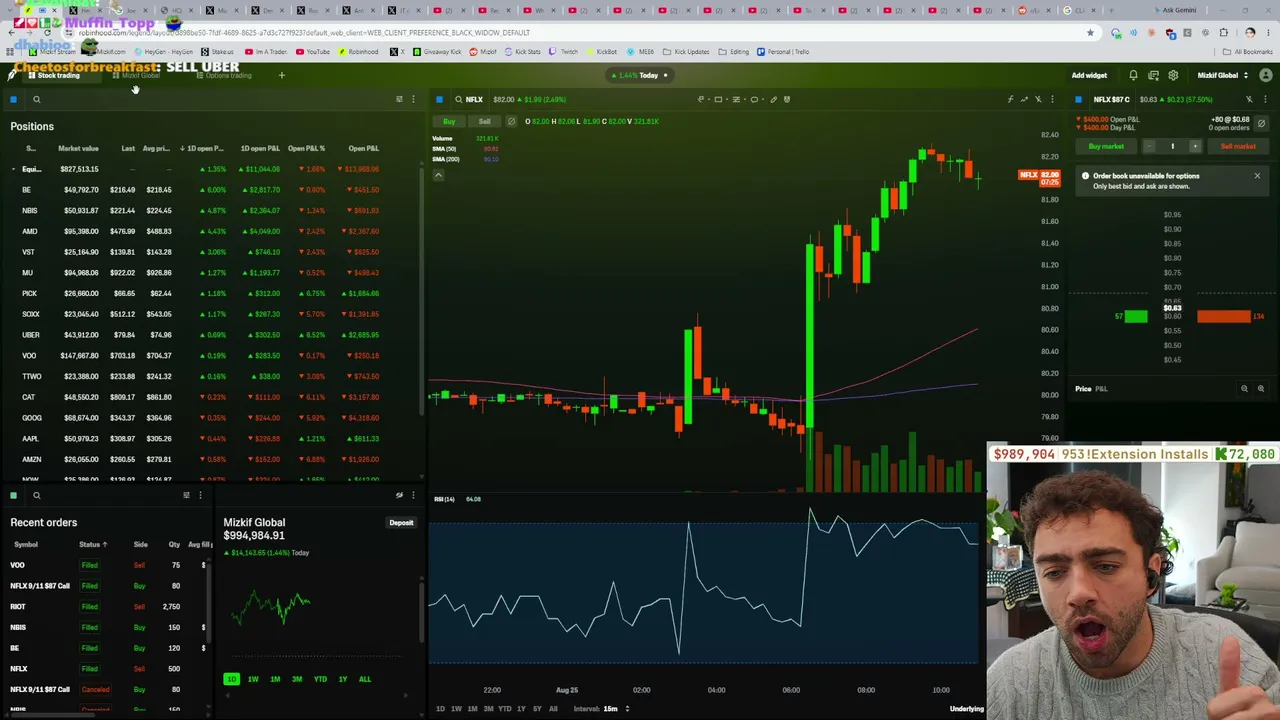Toggle the options ladder blue link color

click(1078, 99)
